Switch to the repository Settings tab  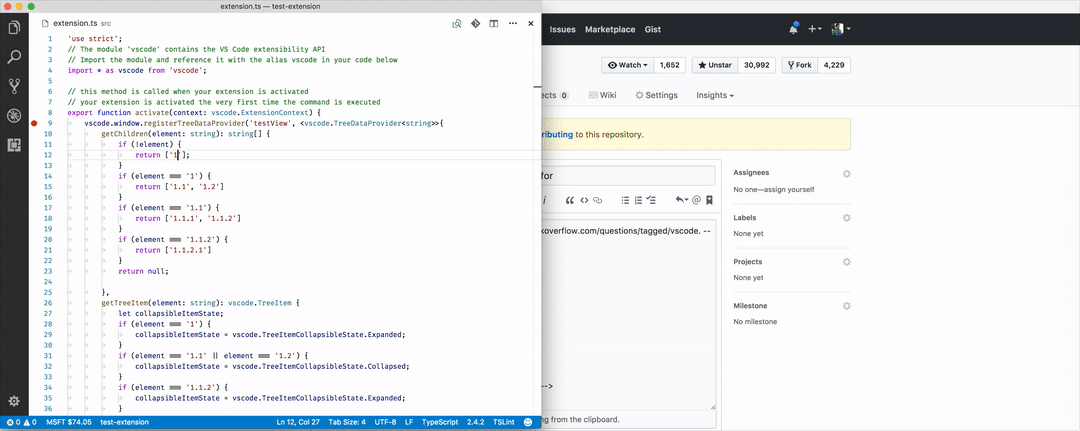656,95
